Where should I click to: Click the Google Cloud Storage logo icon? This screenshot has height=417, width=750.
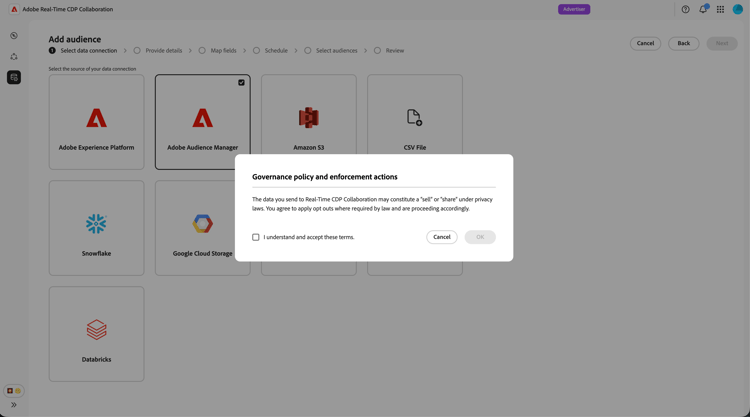(203, 224)
